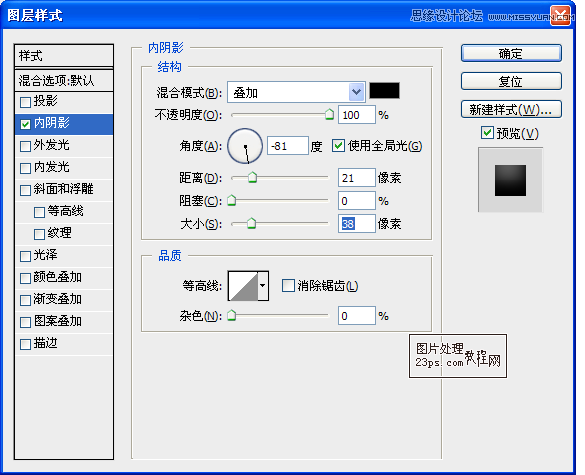
Task: Enable the 内发光 inner glow checkbox
Action: (25, 168)
